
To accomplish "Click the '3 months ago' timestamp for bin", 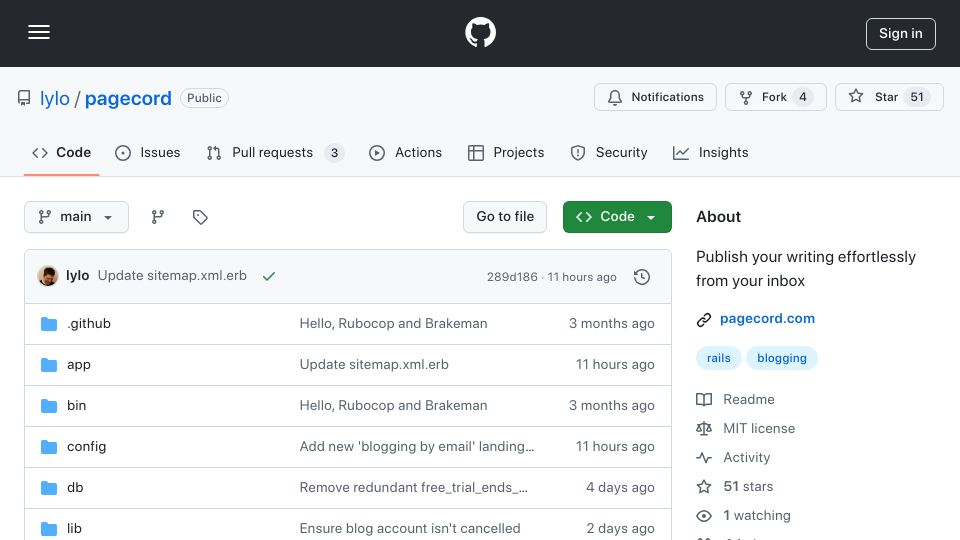I will pyautogui.click(x=612, y=405).
